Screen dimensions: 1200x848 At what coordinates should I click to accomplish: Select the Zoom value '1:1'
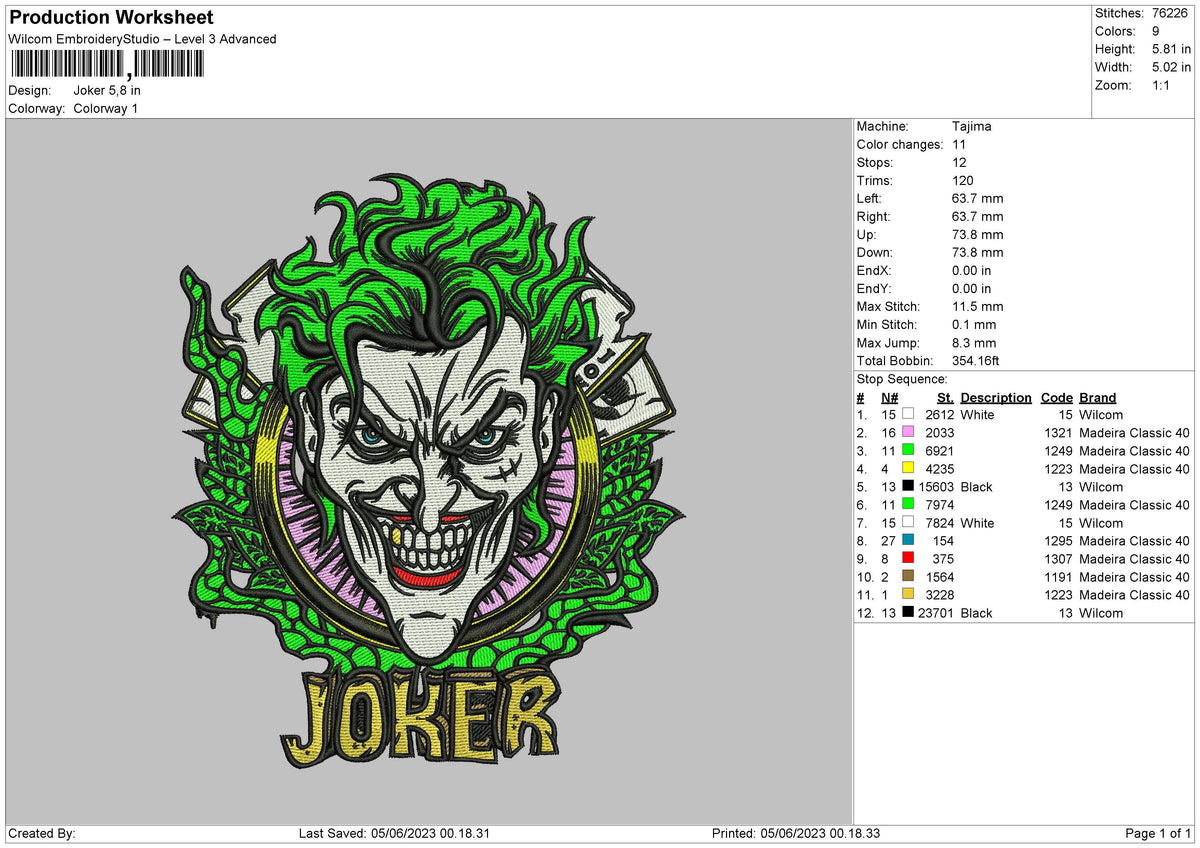[1162, 85]
